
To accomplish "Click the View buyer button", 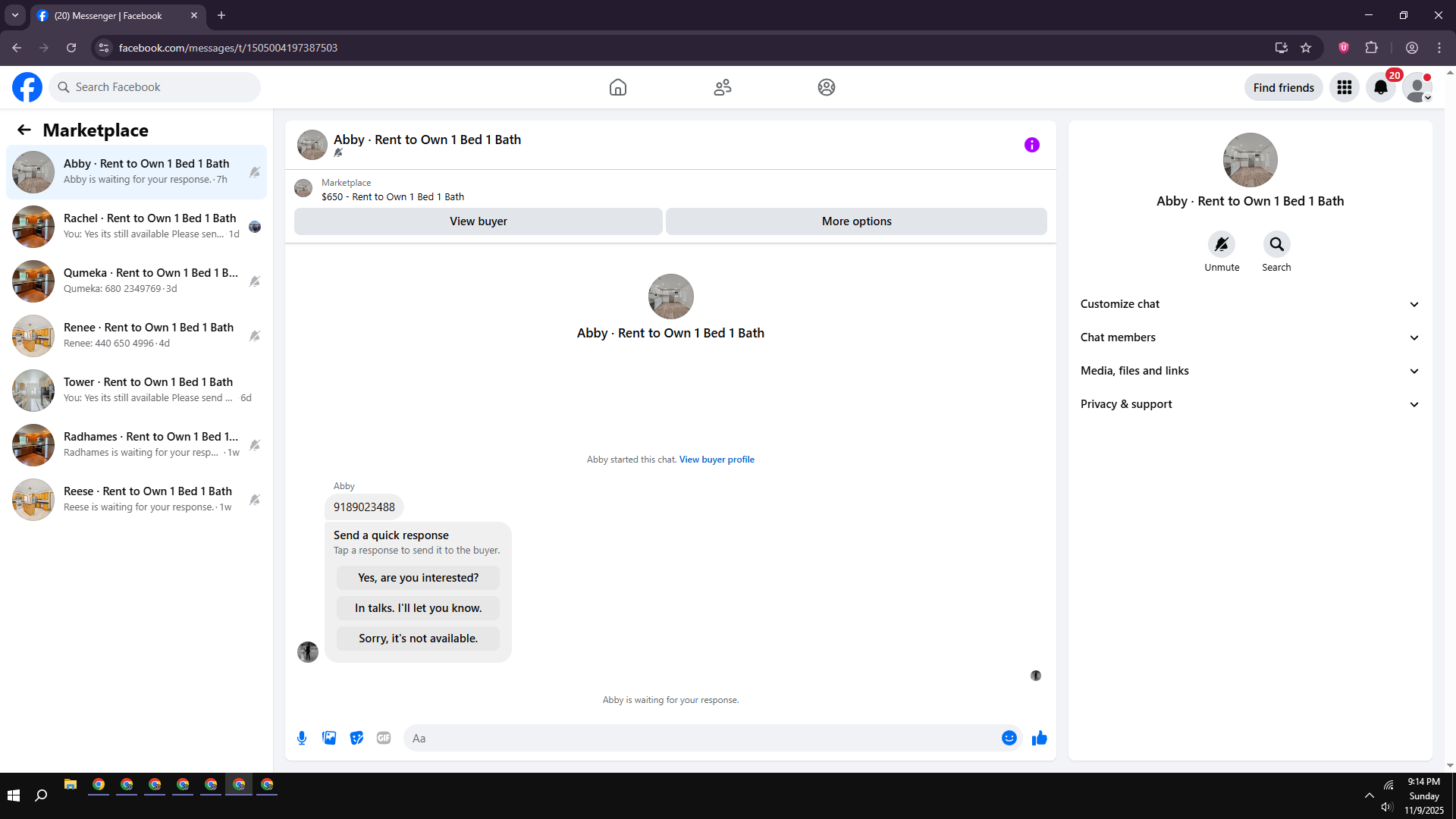I will pos(479,221).
